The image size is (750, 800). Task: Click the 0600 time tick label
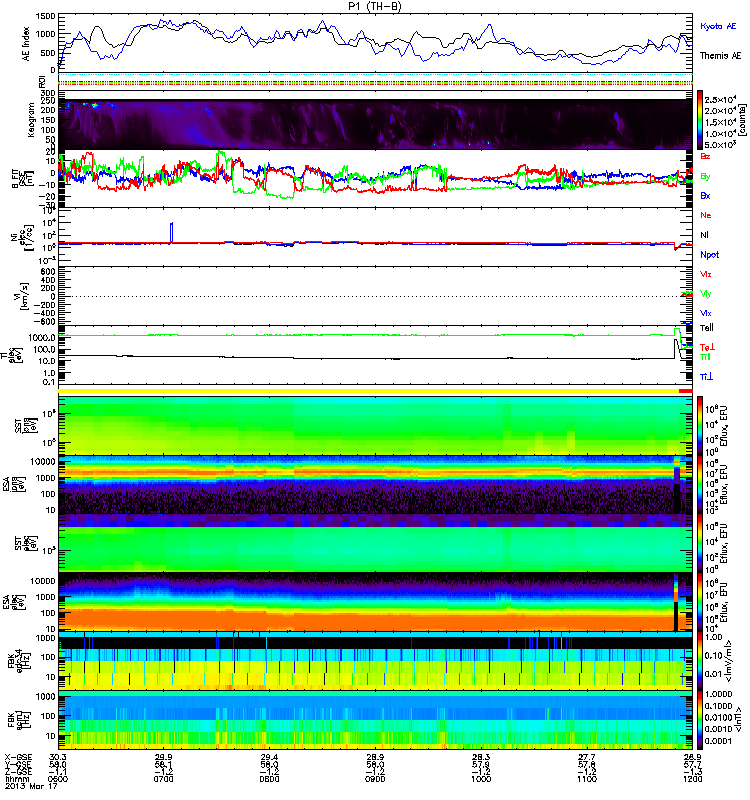click(x=58, y=779)
